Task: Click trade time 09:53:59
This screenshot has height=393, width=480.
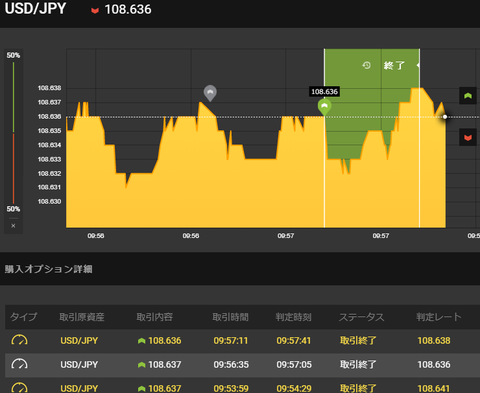Action: click(231, 388)
